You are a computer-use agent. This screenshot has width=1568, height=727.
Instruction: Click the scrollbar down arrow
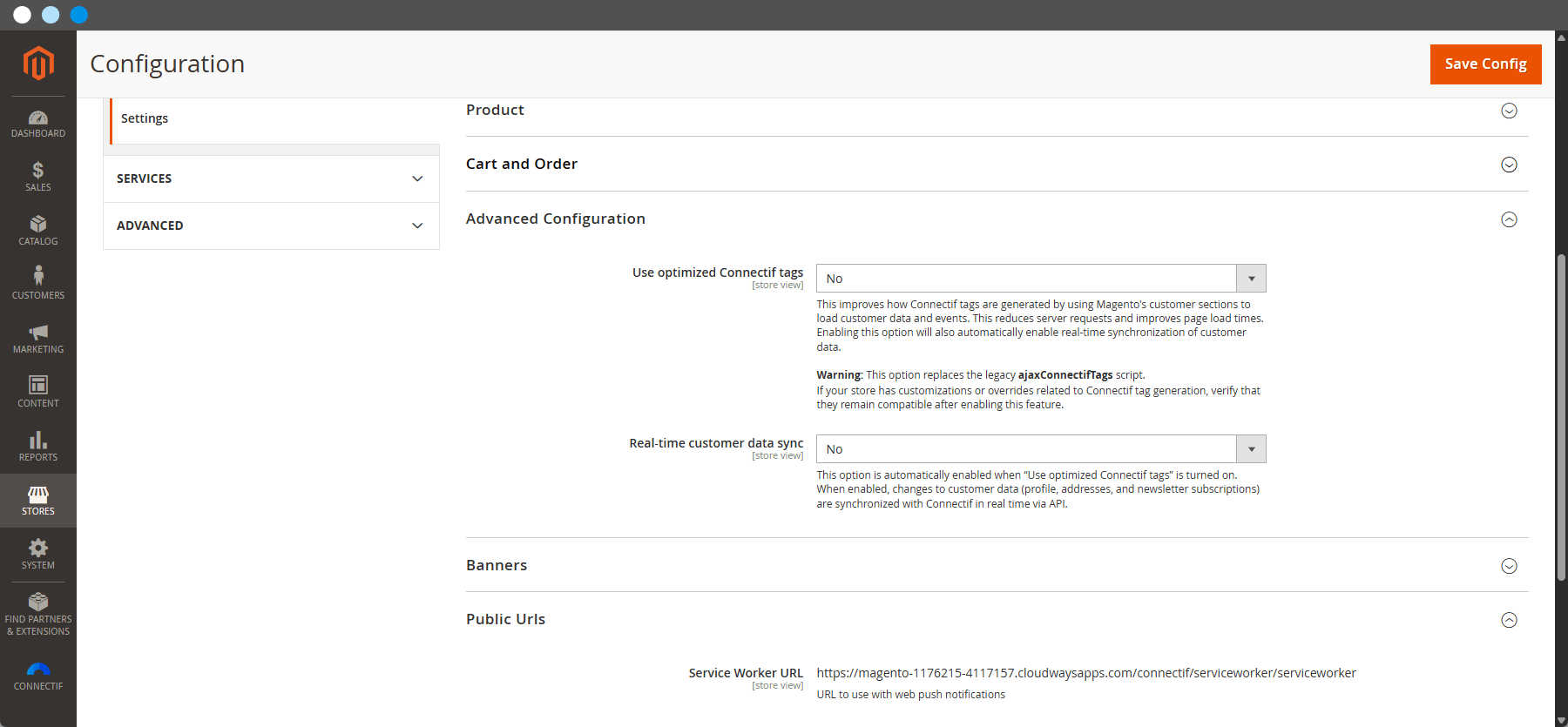1561,720
